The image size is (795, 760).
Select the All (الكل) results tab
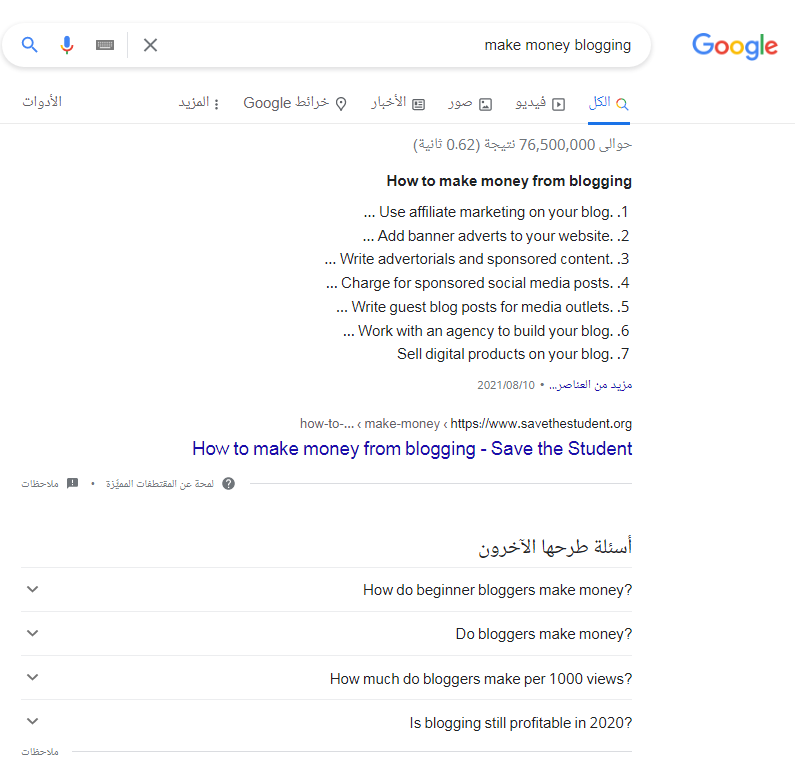[x=609, y=103]
